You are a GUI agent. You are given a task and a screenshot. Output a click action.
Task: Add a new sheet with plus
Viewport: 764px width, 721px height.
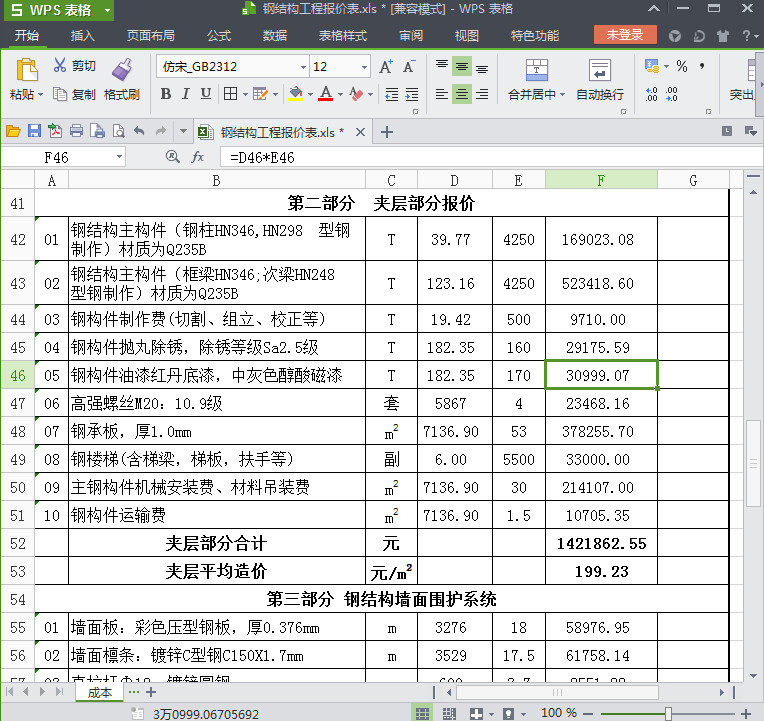pos(151,692)
